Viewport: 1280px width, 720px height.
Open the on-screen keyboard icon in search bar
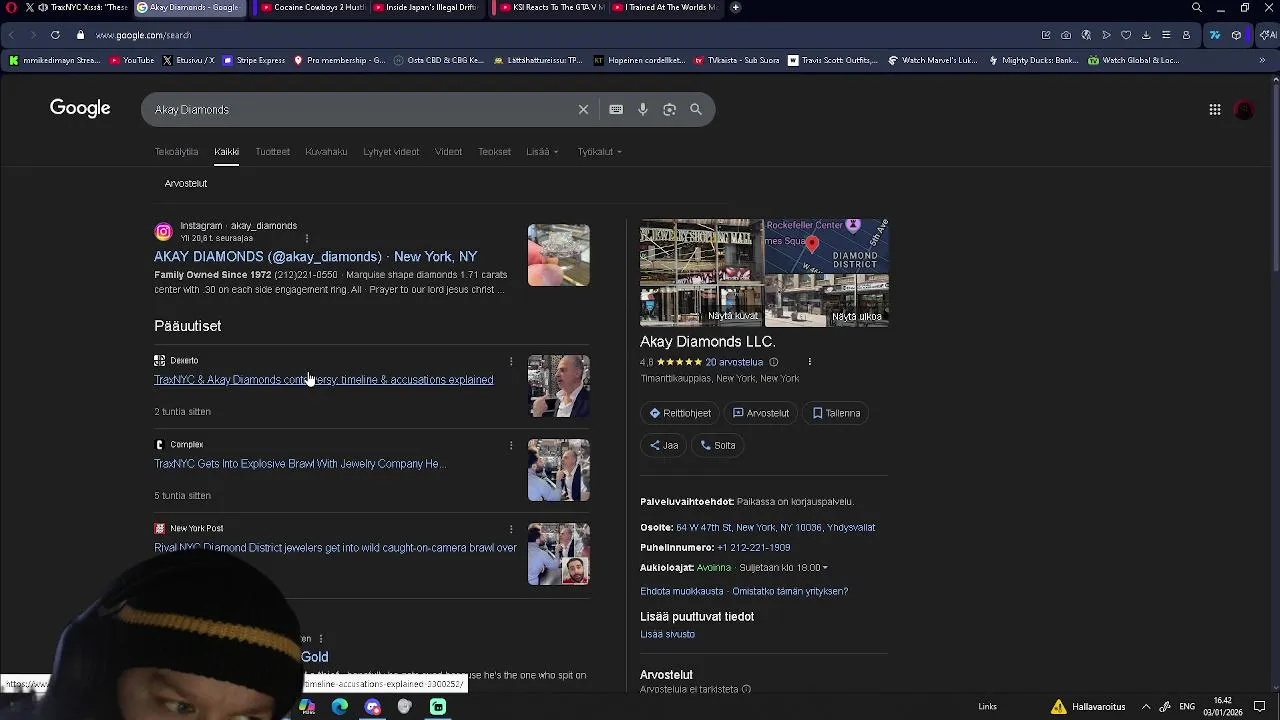pyautogui.click(x=616, y=109)
